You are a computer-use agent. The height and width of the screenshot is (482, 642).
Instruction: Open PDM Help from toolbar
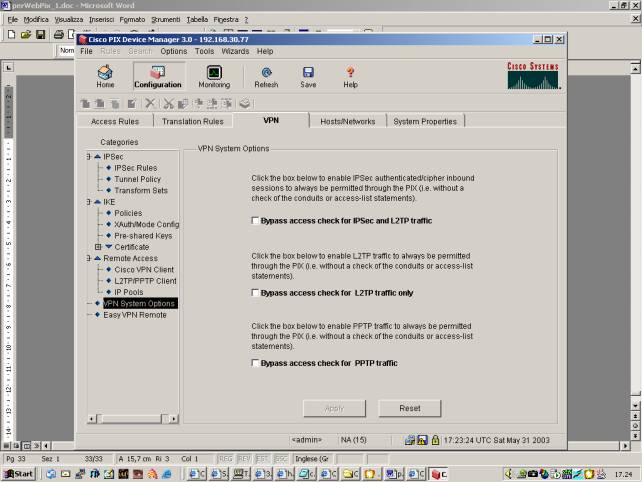(x=350, y=76)
